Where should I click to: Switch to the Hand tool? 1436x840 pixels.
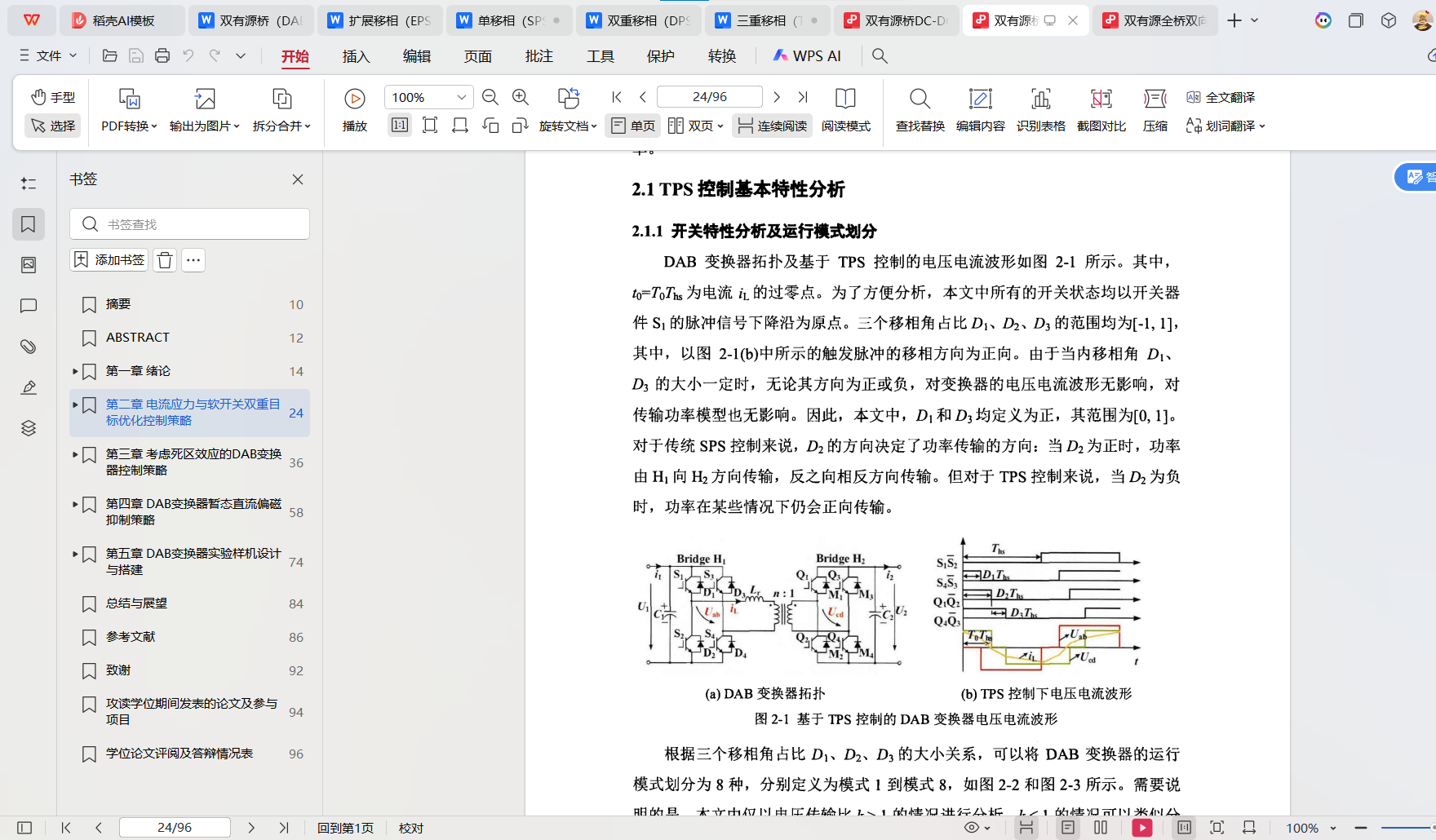point(53,97)
